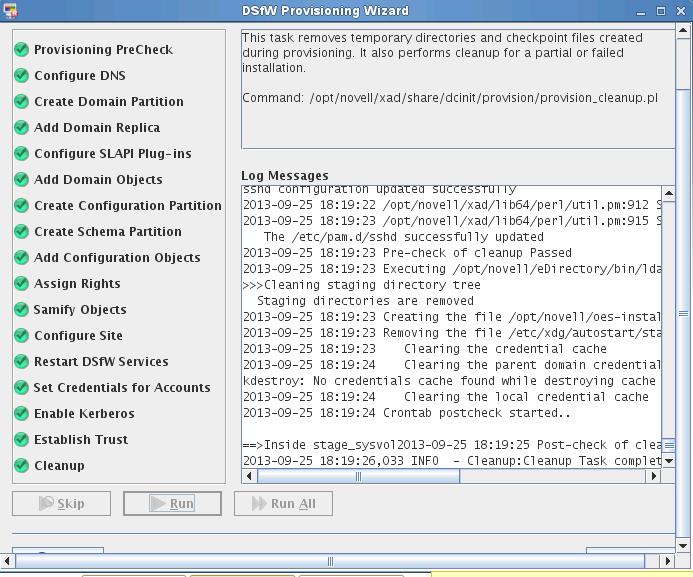Maximize the DSfW Provisioning Wizard window

coord(661,11)
